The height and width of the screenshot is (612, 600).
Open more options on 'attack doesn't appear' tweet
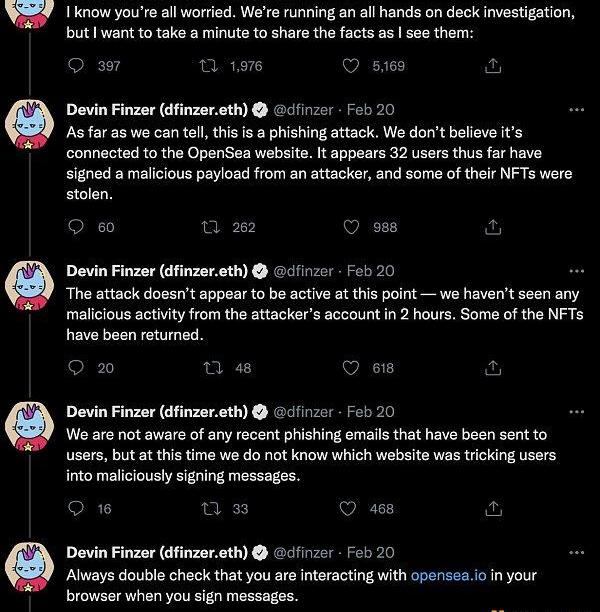tap(576, 270)
